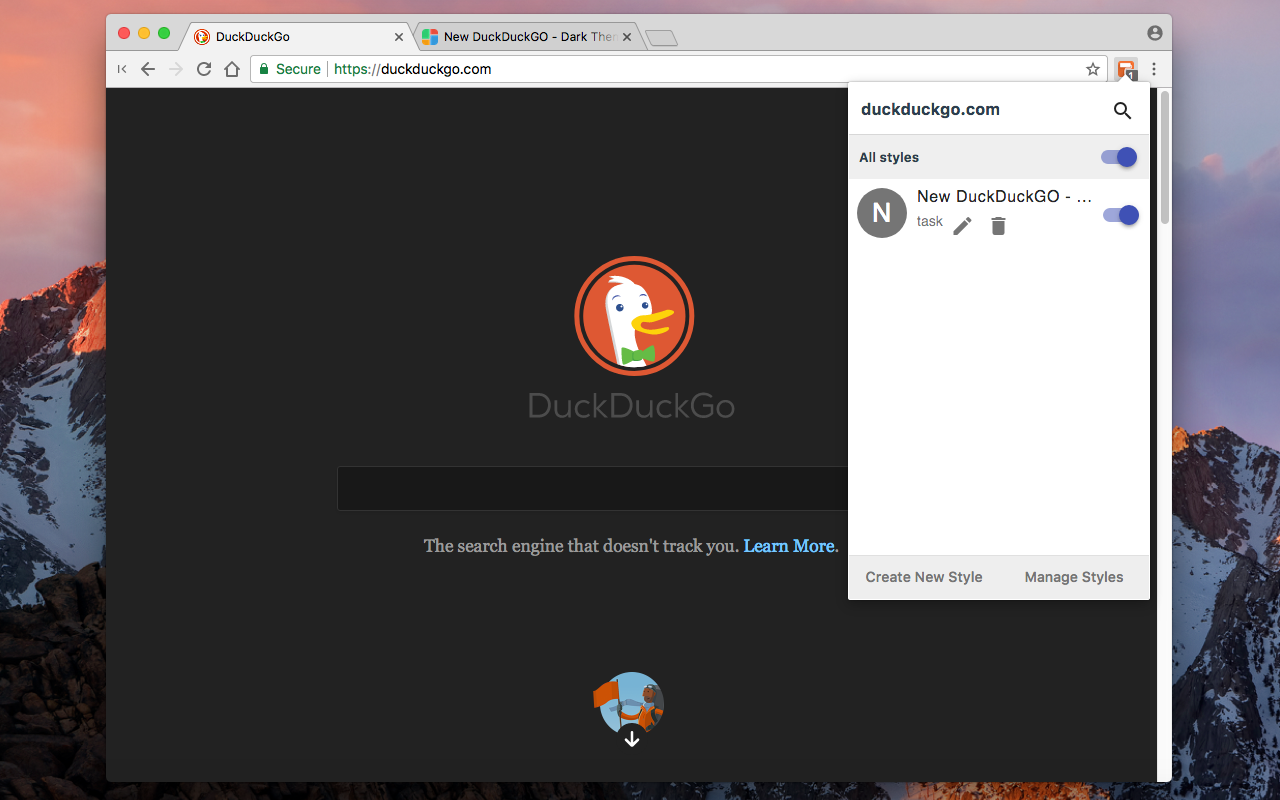Click Create New Style button
This screenshot has width=1280, height=800.
tap(924, 577)
